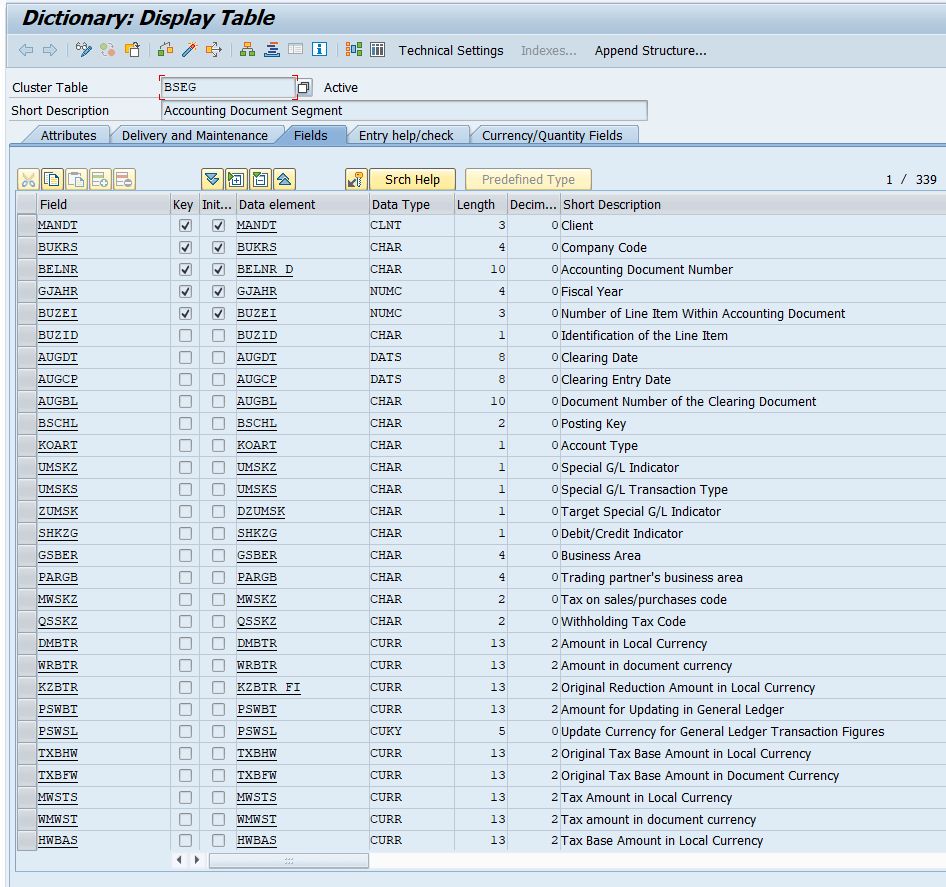Click the foreign keys key icon
The image size is (946, 887).
click(356, 179)
